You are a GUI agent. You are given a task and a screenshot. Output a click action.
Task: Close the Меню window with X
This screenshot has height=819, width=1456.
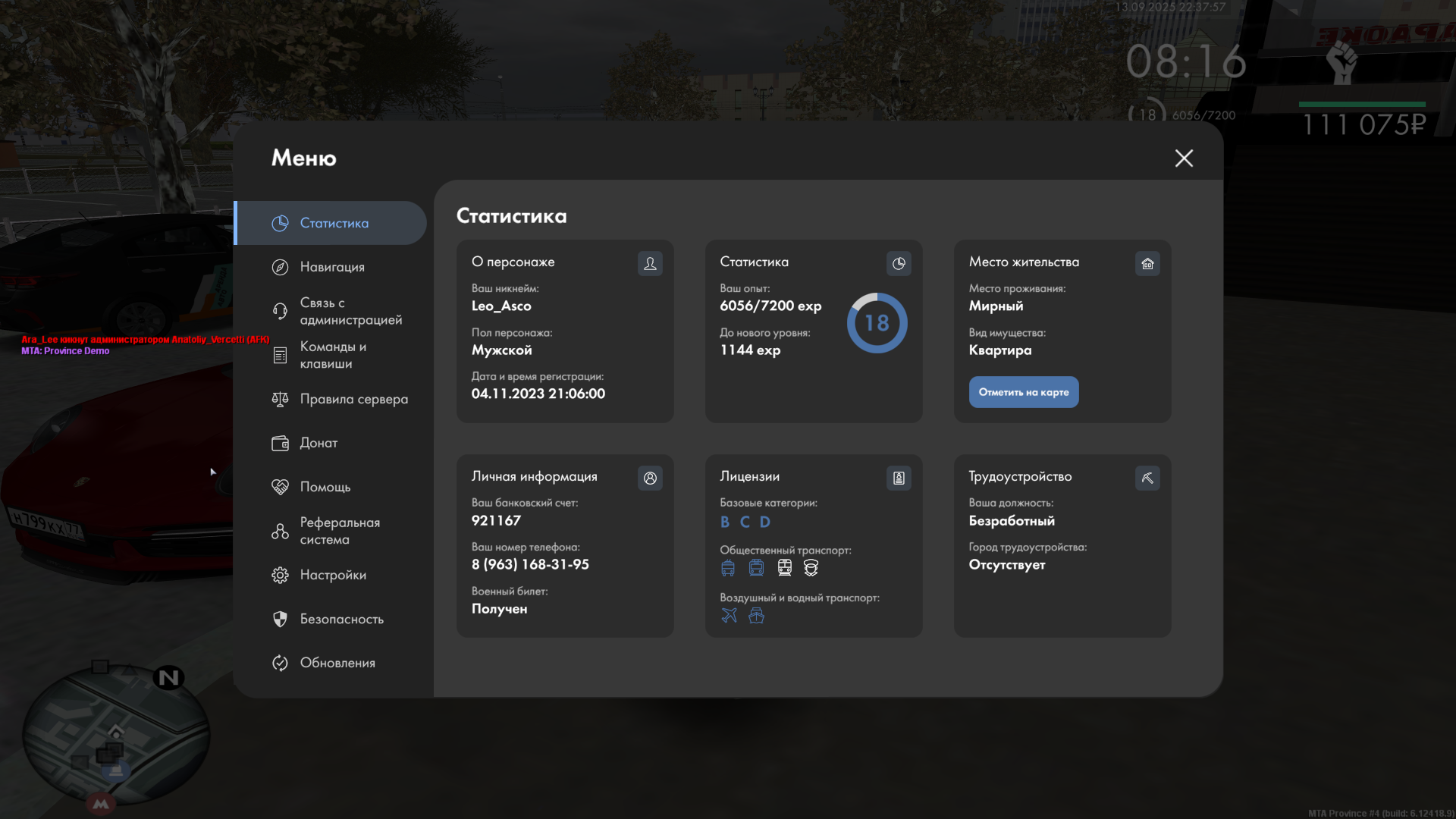[x=1184, y=158]
